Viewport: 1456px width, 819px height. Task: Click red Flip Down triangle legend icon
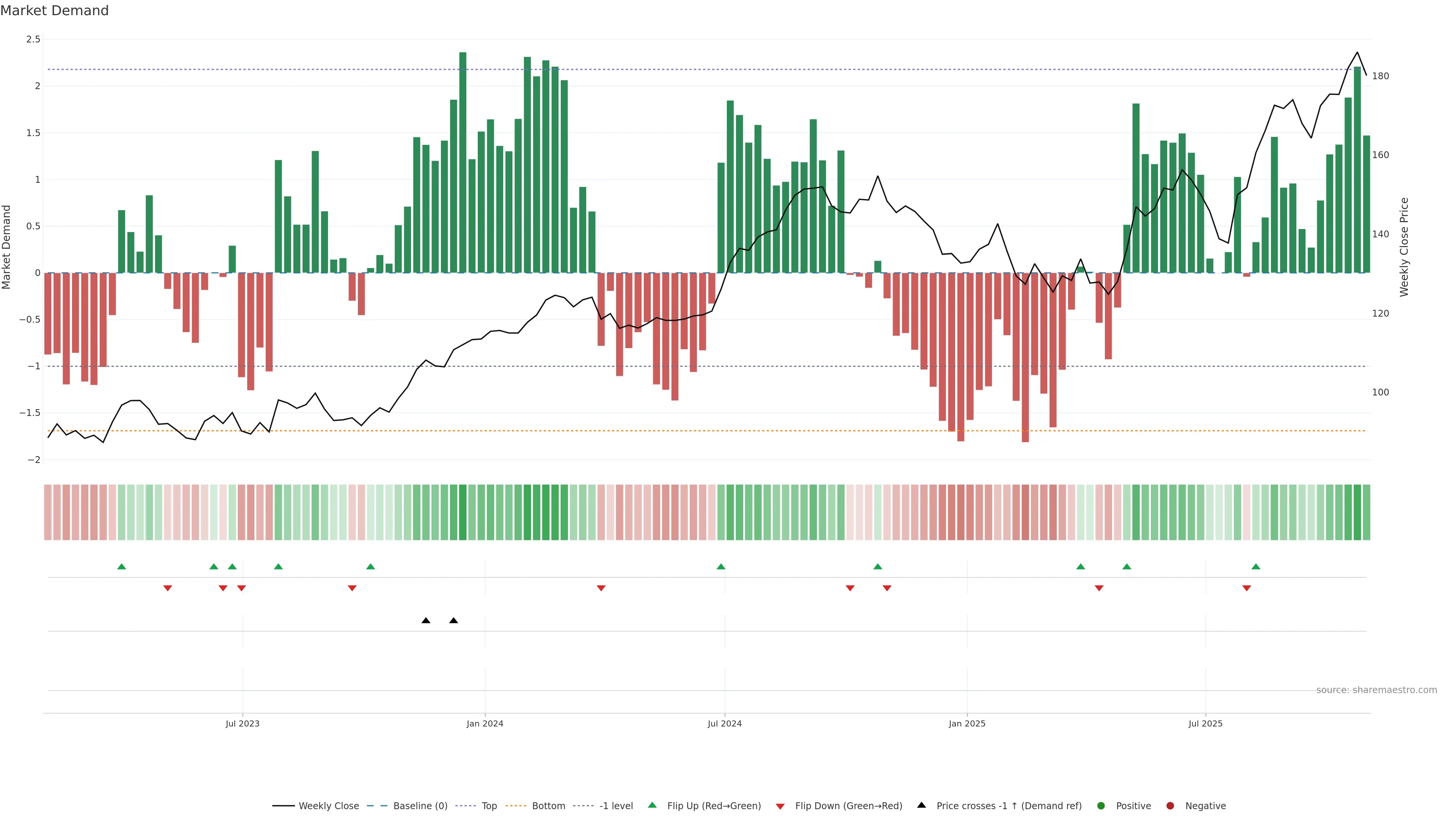pyautogui.click(x=780, y=806)
